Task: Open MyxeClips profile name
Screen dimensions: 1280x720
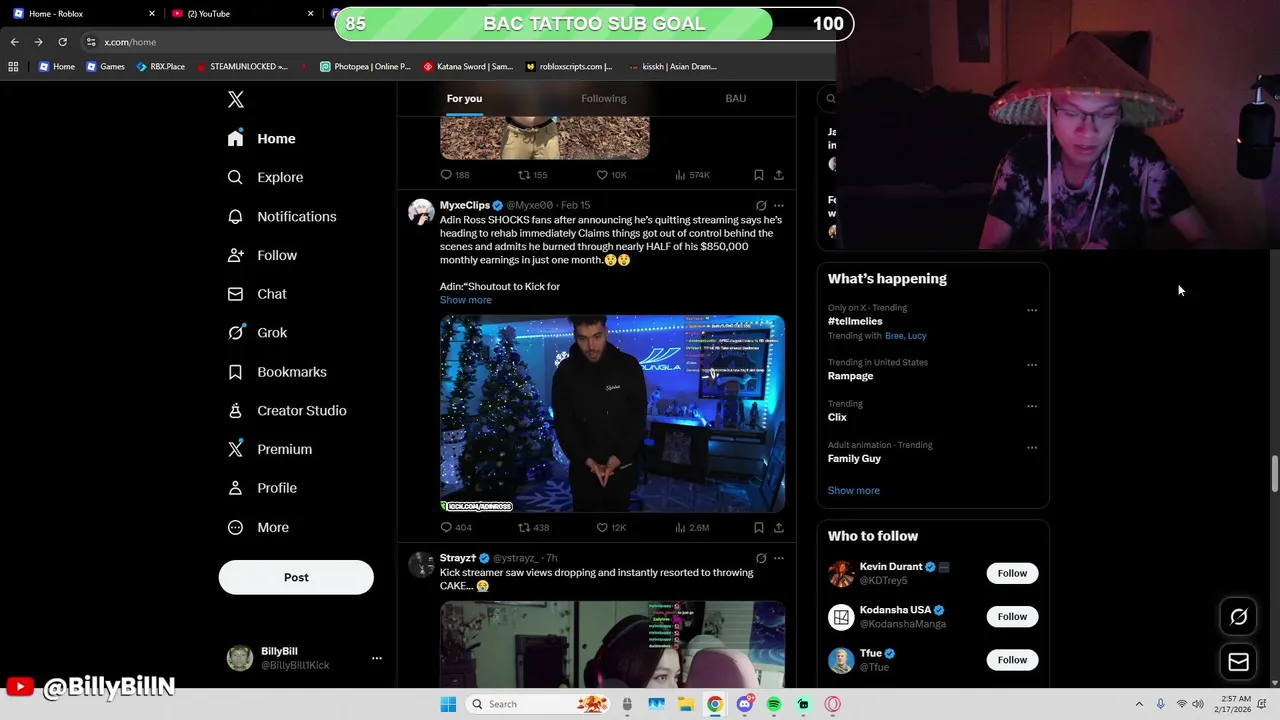Action: coord(465,205)
